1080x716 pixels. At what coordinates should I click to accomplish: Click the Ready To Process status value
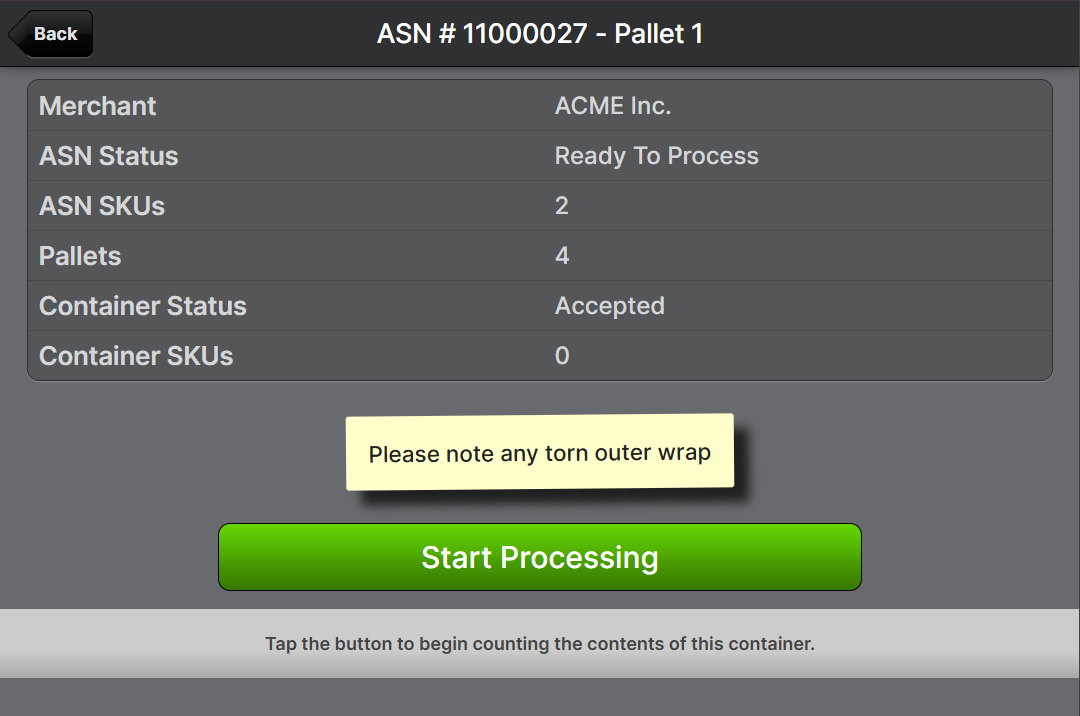pos(657,156)
